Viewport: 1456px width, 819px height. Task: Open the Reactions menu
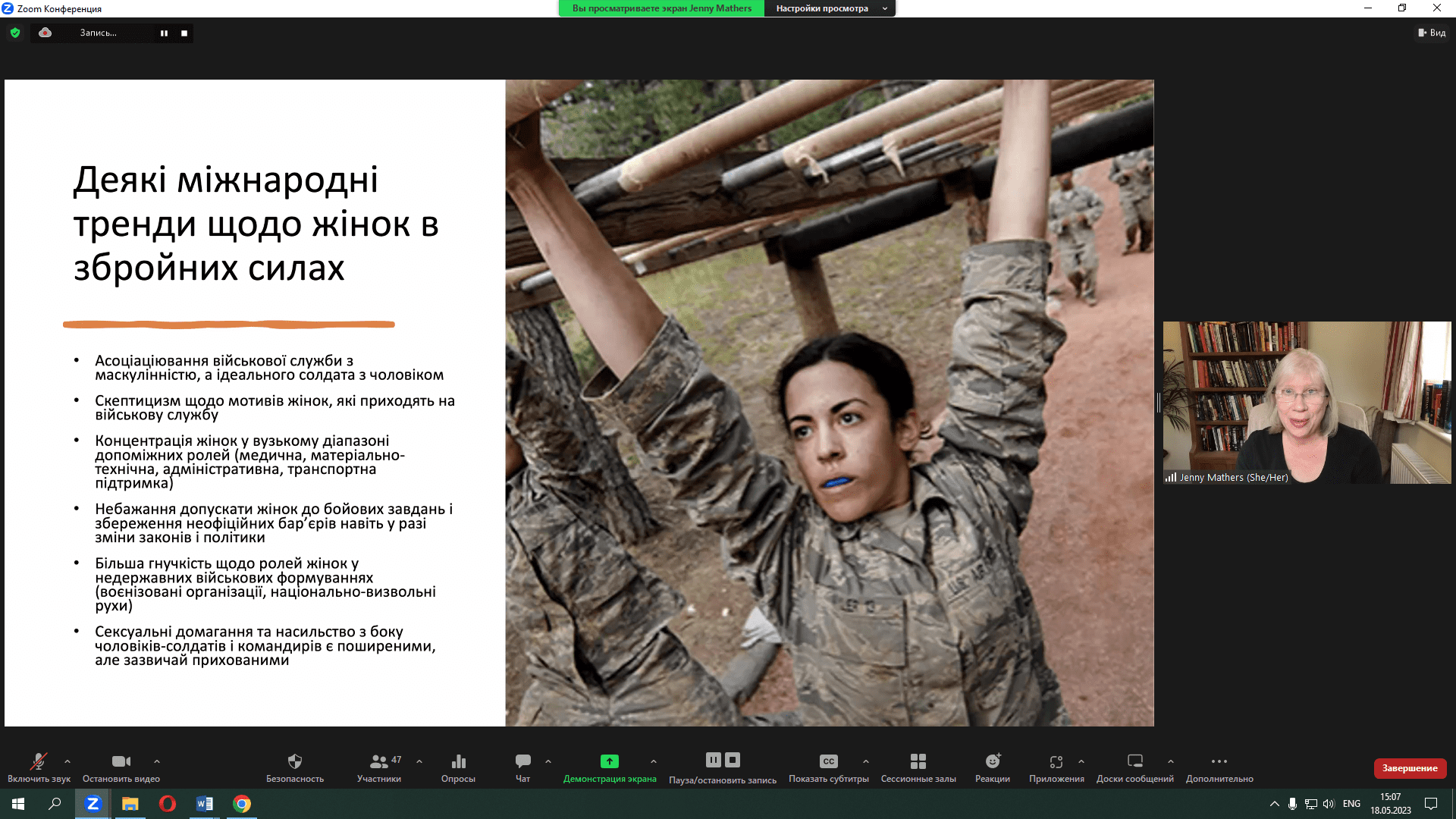pos(993,766)
